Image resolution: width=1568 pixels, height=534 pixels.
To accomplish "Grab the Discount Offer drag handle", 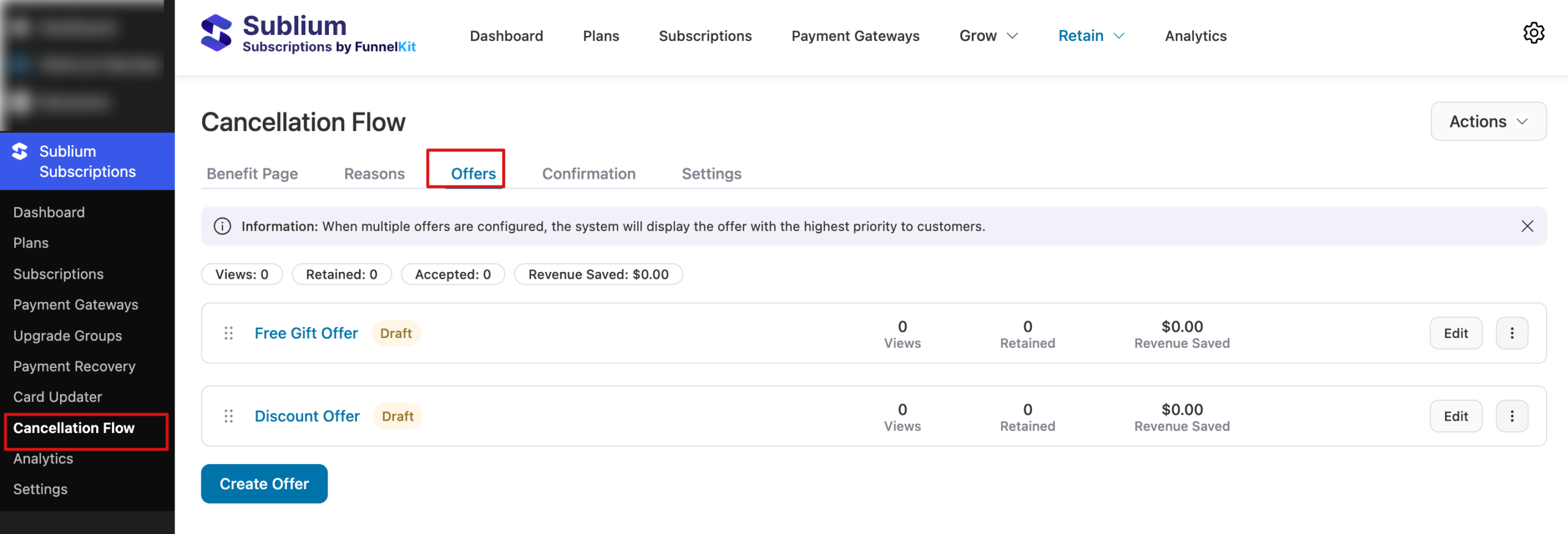I will (x=228, y=416).
